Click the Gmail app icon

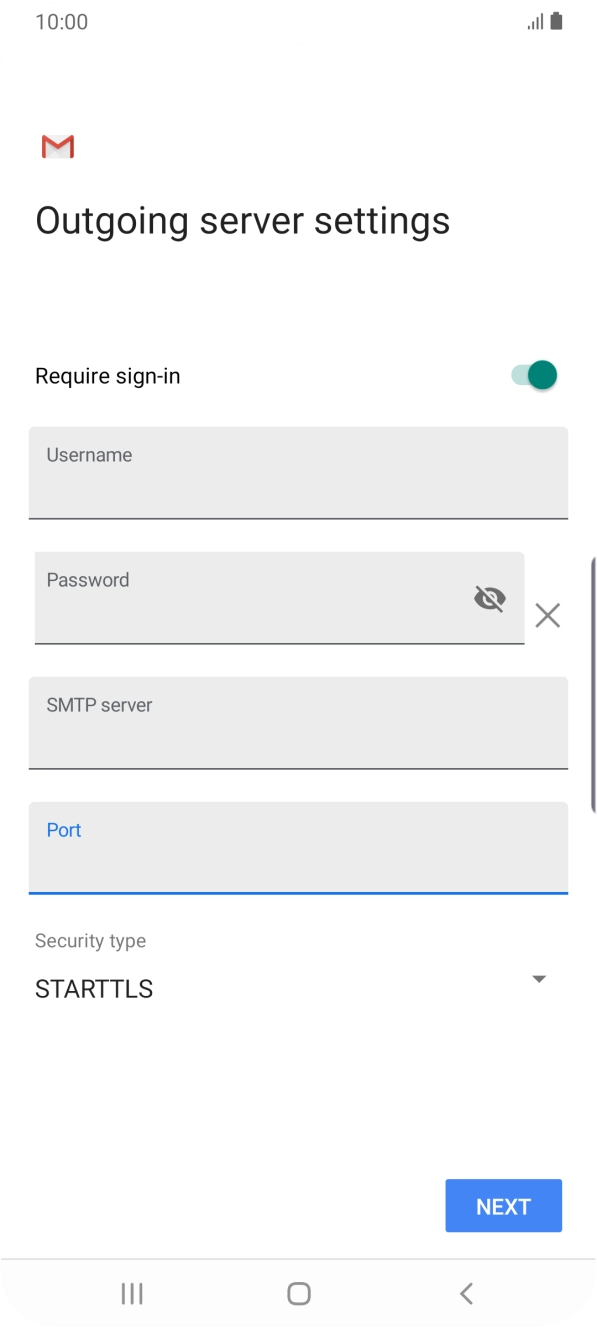57,146
